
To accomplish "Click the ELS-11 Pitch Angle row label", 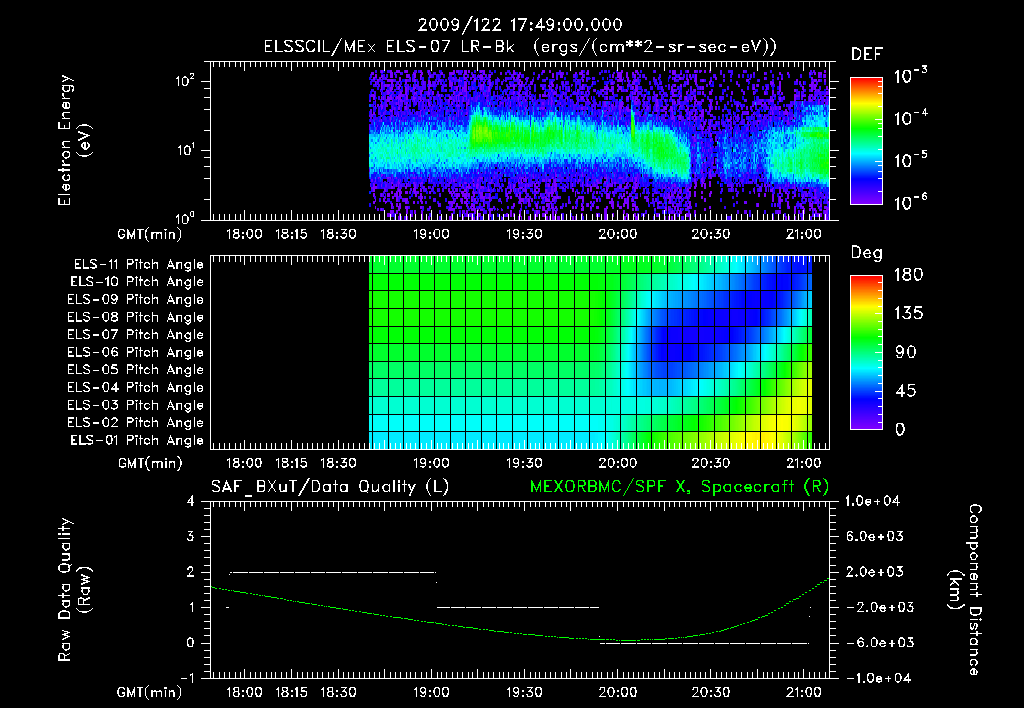I will pos(138,265).
